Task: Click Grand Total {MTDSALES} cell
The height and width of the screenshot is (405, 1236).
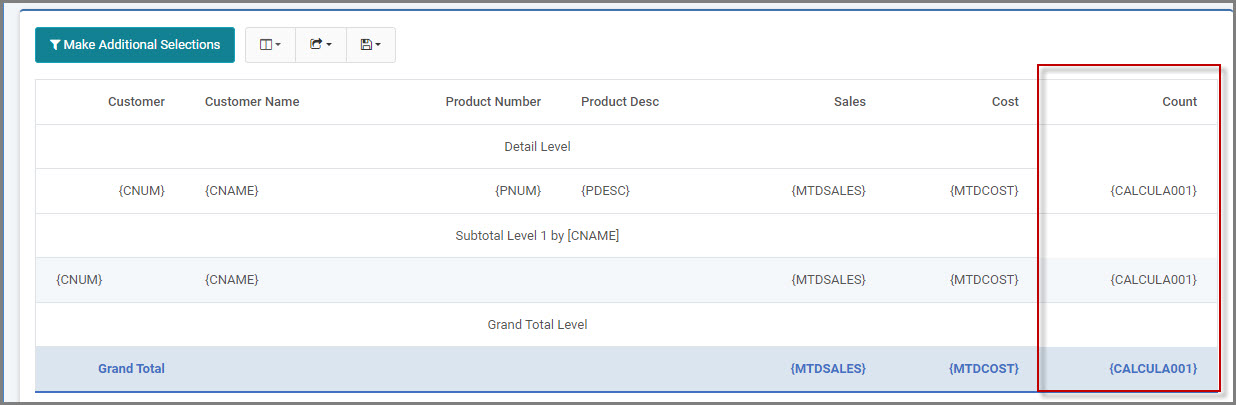Action: (x=828, y=369)
